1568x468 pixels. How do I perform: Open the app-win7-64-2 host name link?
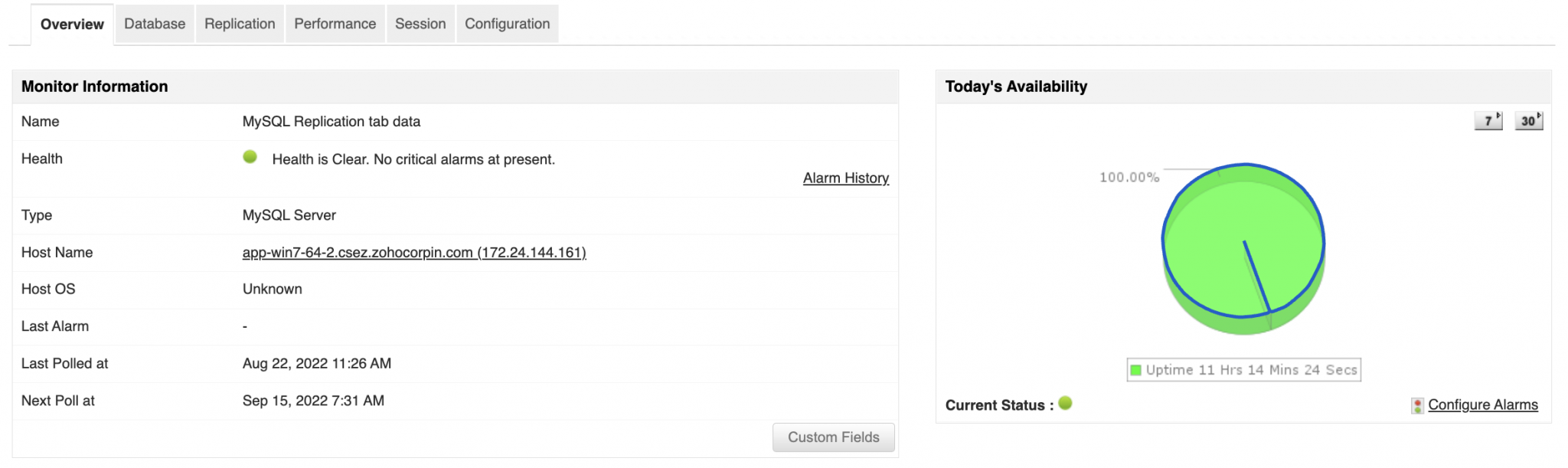point(414,253)
